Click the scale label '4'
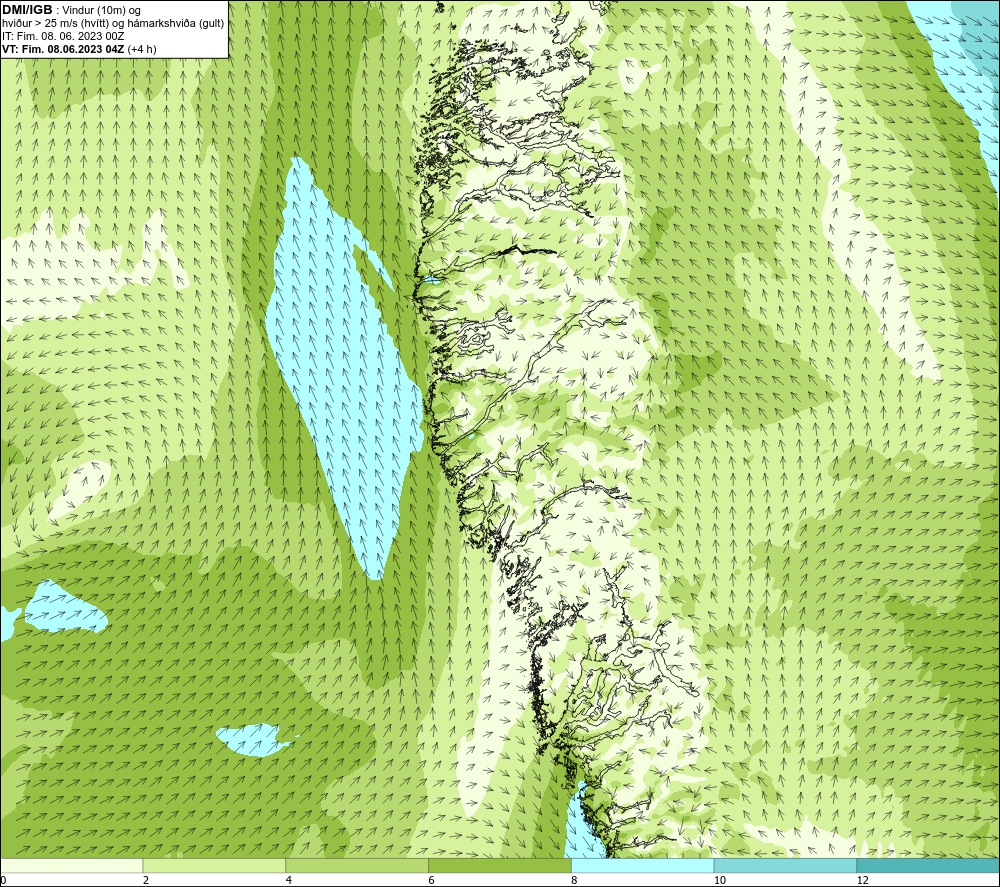This screenshot has height=887, width=1000. coord(289,880)
